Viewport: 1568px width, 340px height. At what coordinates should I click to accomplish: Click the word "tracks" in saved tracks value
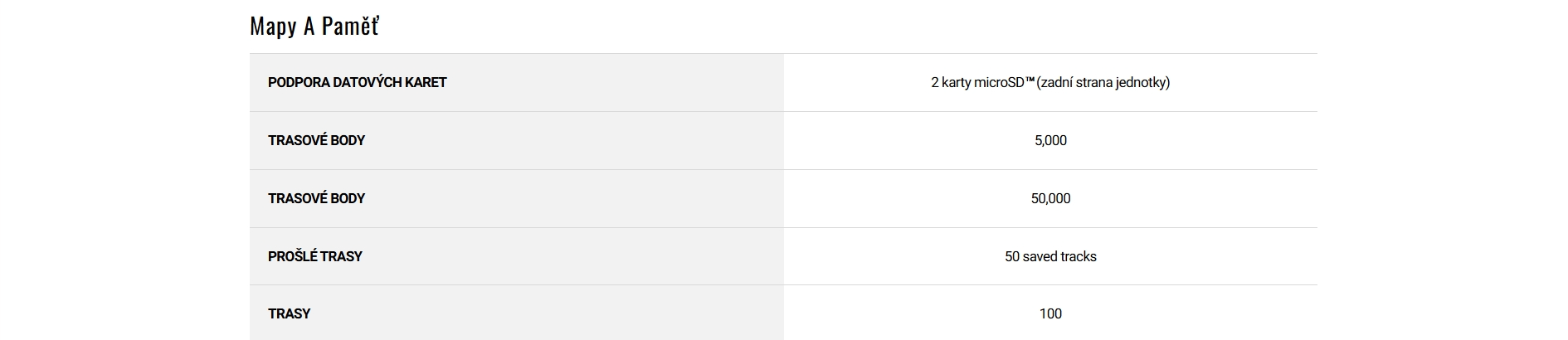[1078, 257]
